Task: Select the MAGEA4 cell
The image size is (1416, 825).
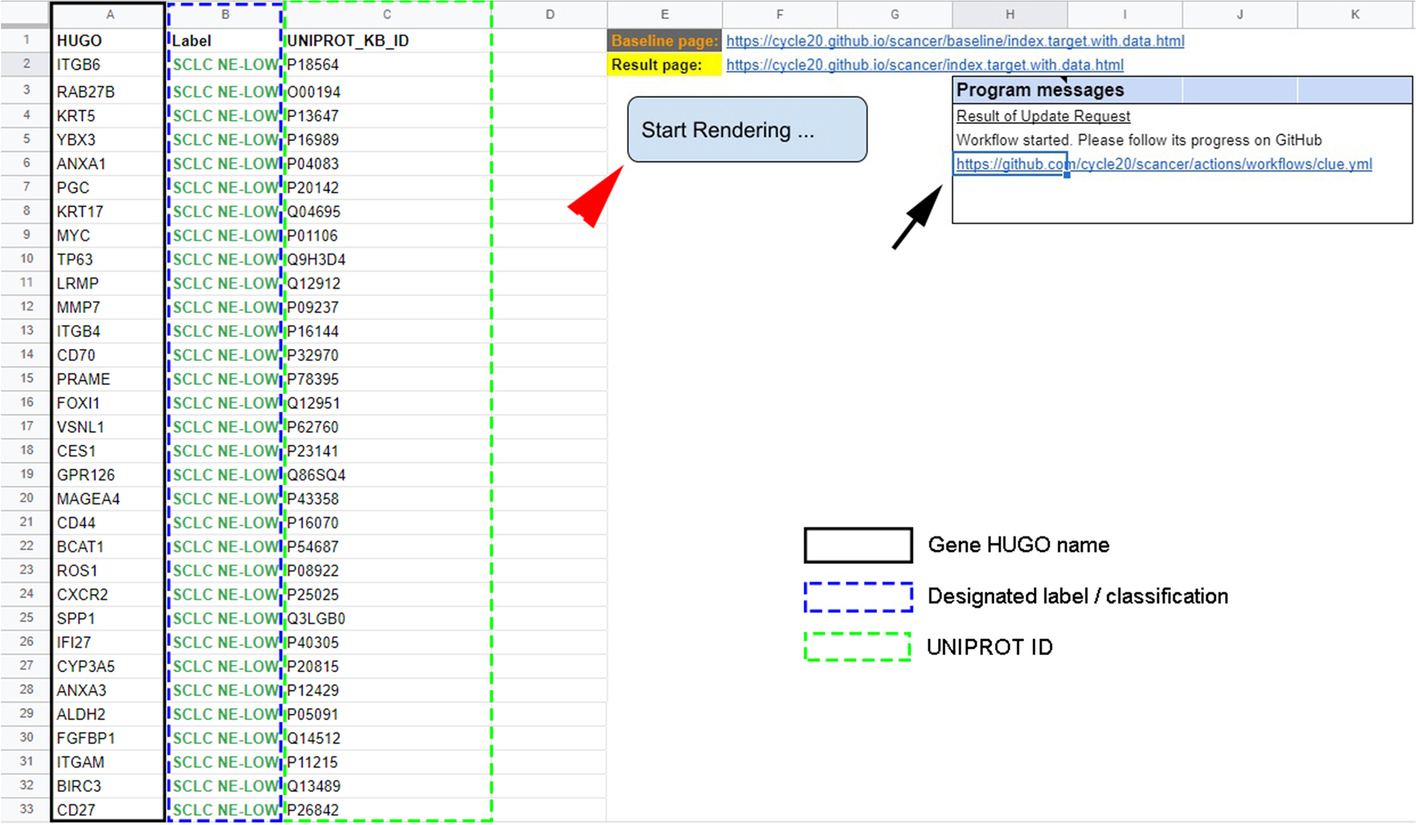Action: [108, 498]
